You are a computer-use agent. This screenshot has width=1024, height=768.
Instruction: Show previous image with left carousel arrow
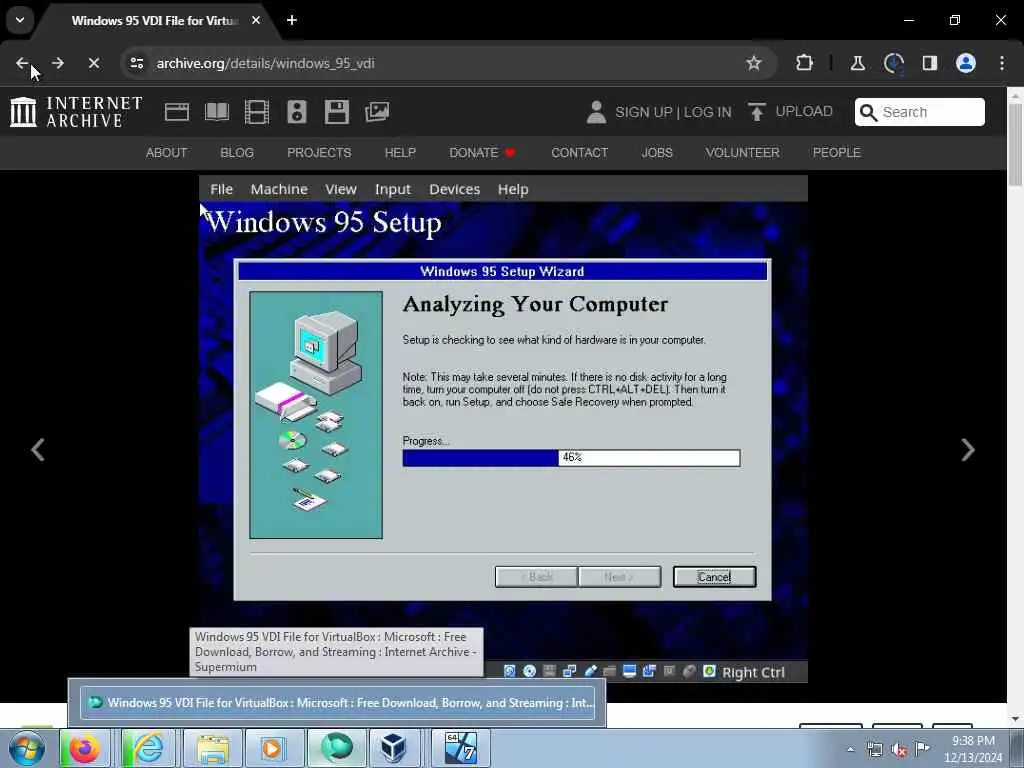pyautogui.click(x=37, y=449)
